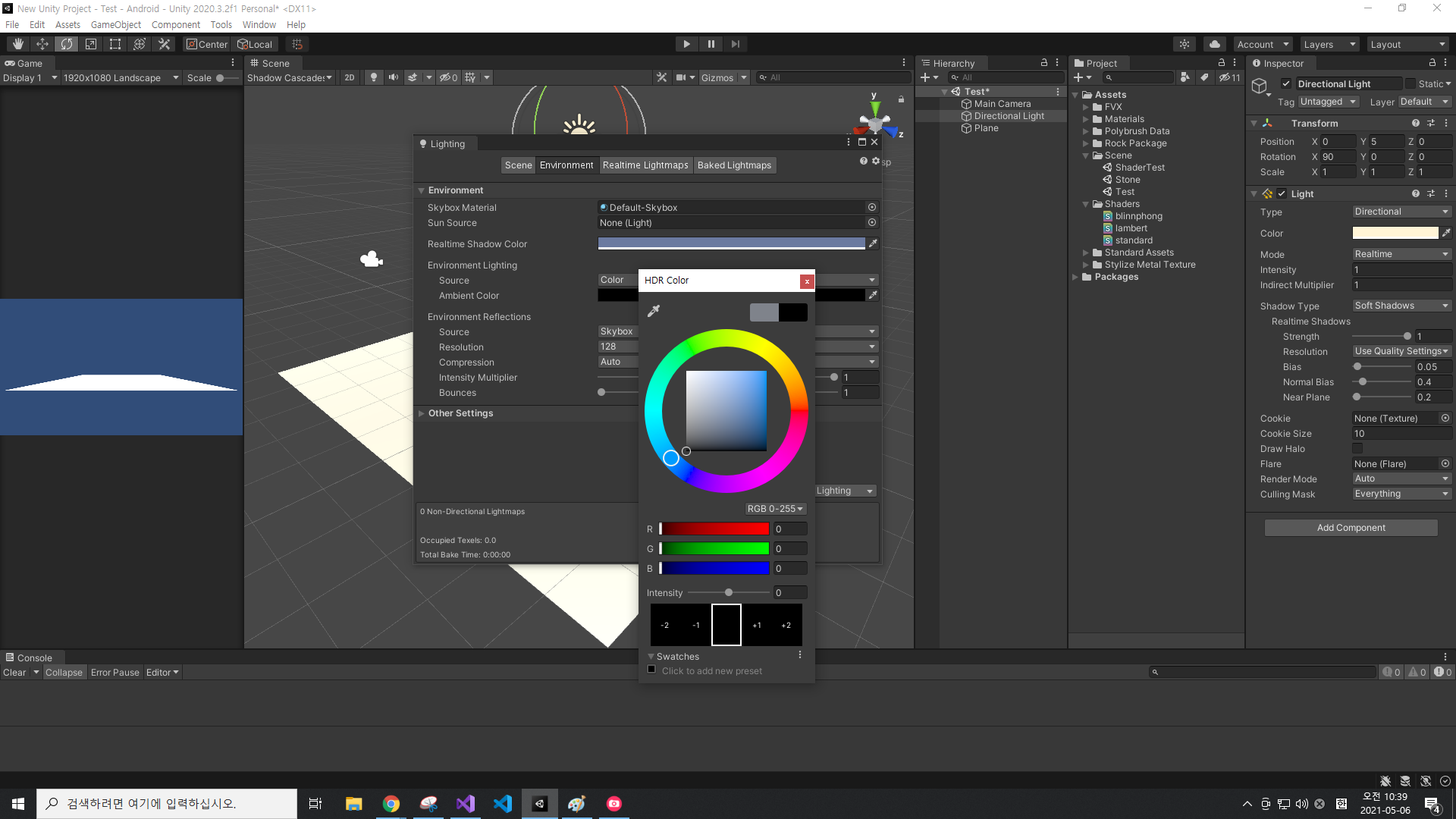This screenshot has width=1456, height=819.
Task: Select the Move tool
Action: (x=42, y=44)
